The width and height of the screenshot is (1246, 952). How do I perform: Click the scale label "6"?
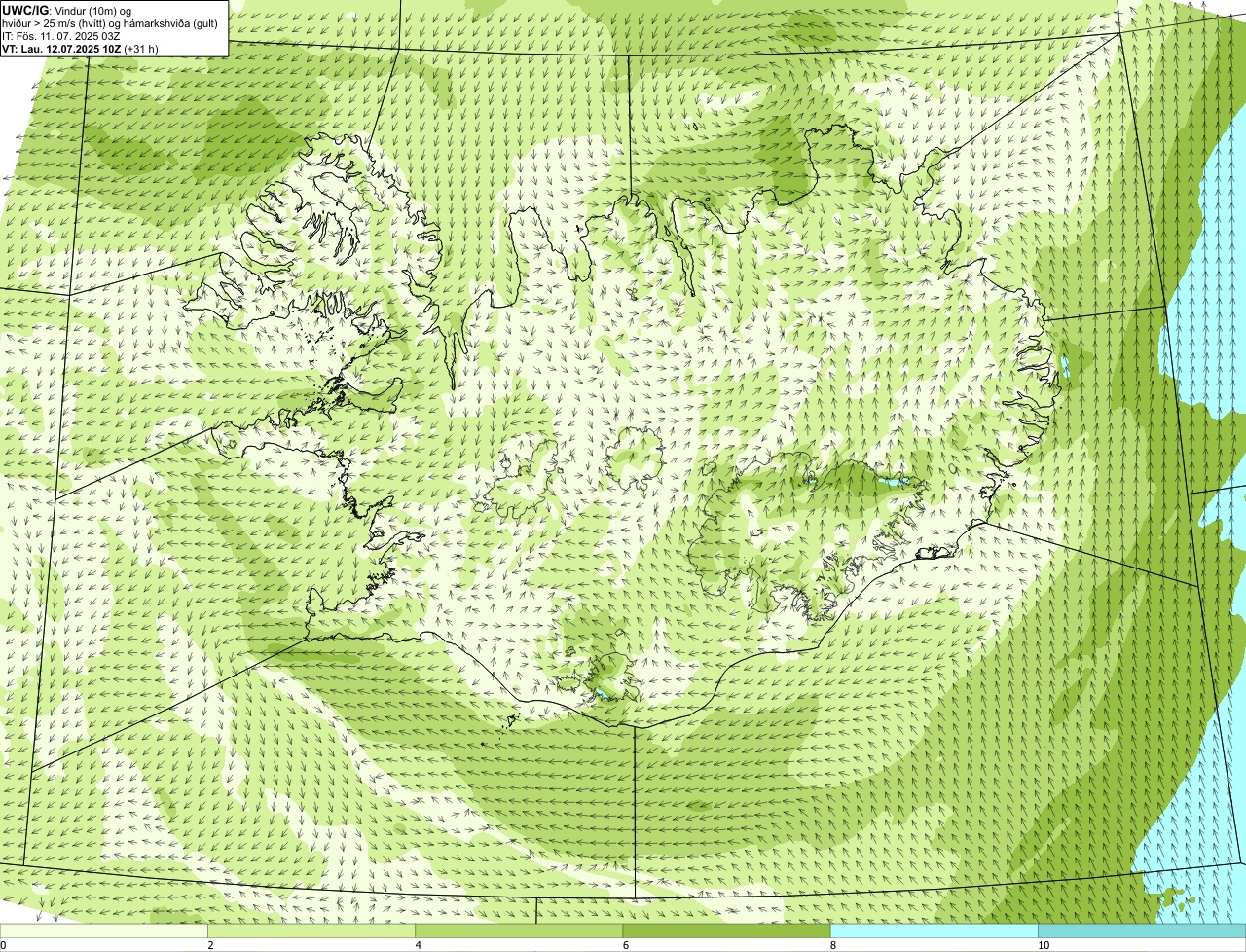click(x=625, y=945)
